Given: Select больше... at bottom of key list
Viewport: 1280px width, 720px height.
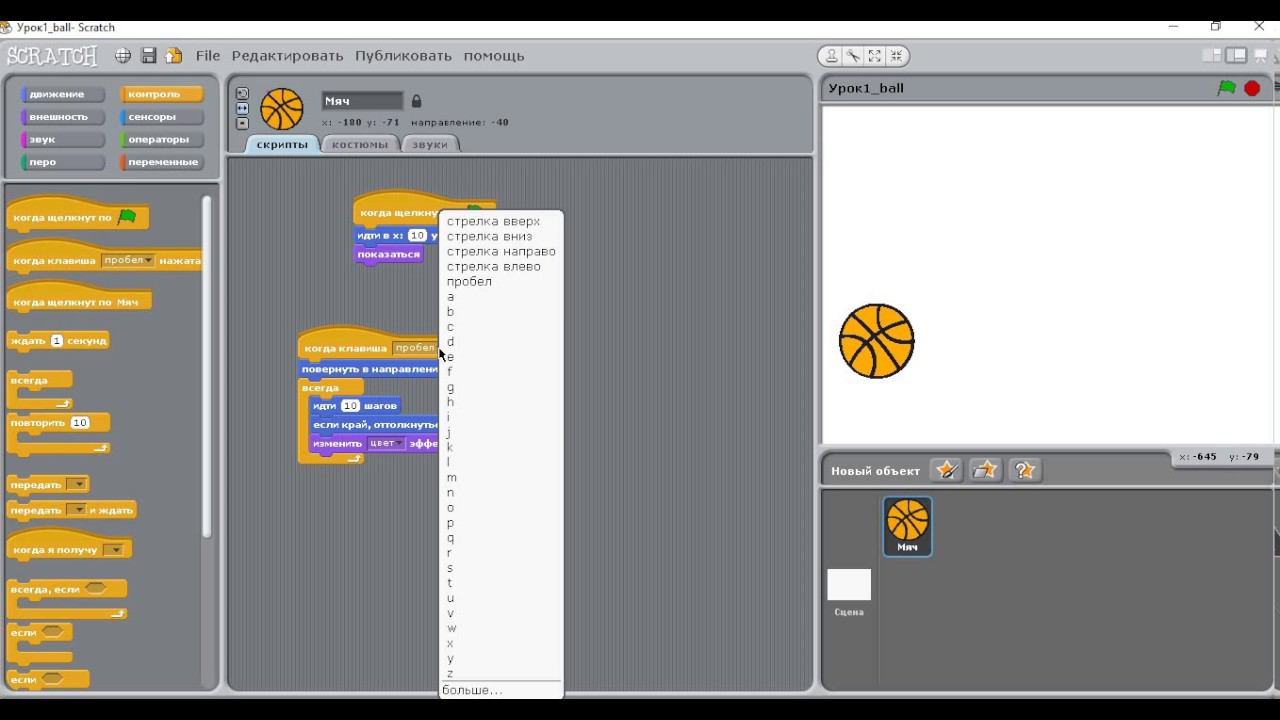Looking at the screenshot, I should (x=501, y=690).
